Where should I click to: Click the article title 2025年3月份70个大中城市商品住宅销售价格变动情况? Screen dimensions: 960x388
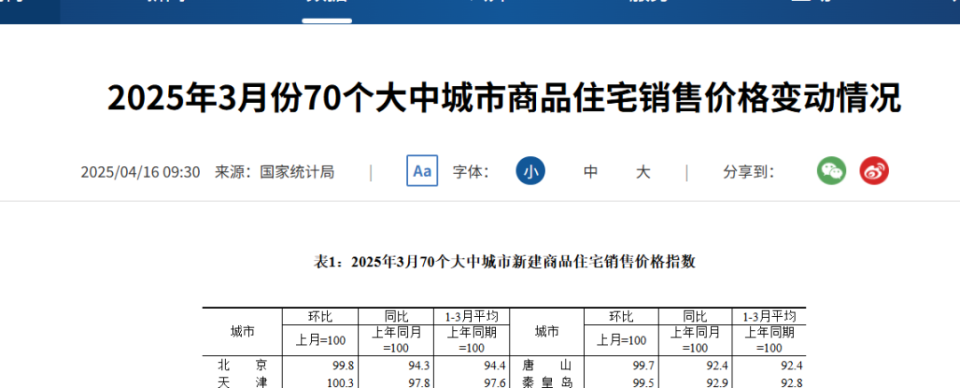click(504, 97)
